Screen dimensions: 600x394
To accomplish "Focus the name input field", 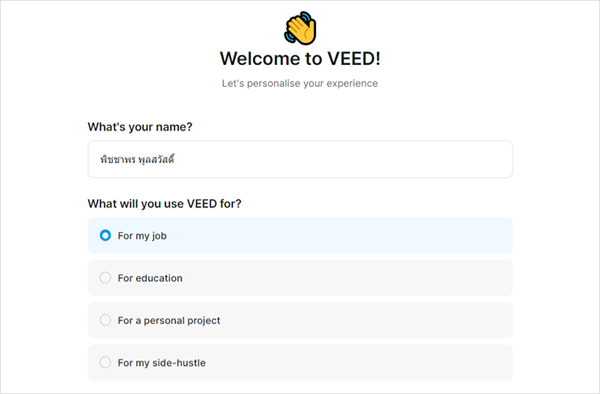I will click(x=300, y=159).
